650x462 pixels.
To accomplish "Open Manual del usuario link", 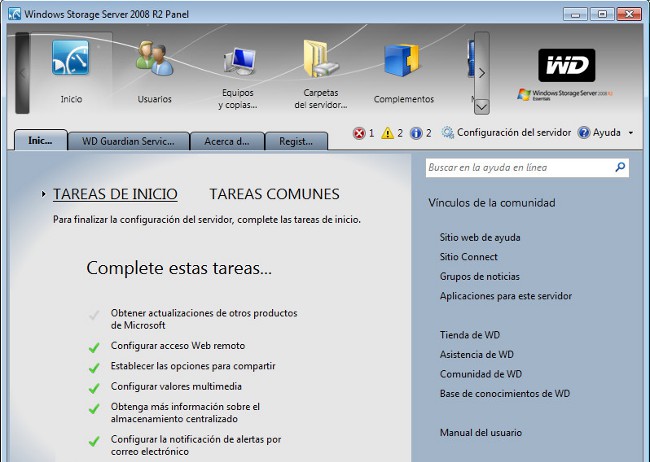I will pos(481,432).
